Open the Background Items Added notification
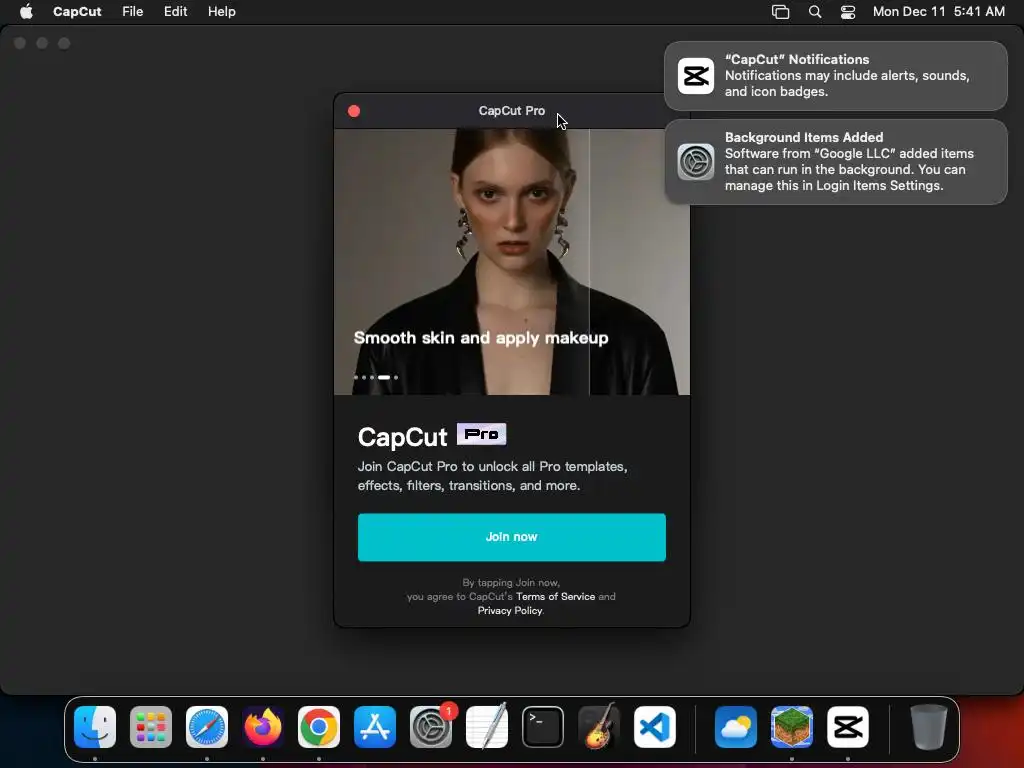The height and width of the screenshot is (768, 1024). (x=836, y=161)
